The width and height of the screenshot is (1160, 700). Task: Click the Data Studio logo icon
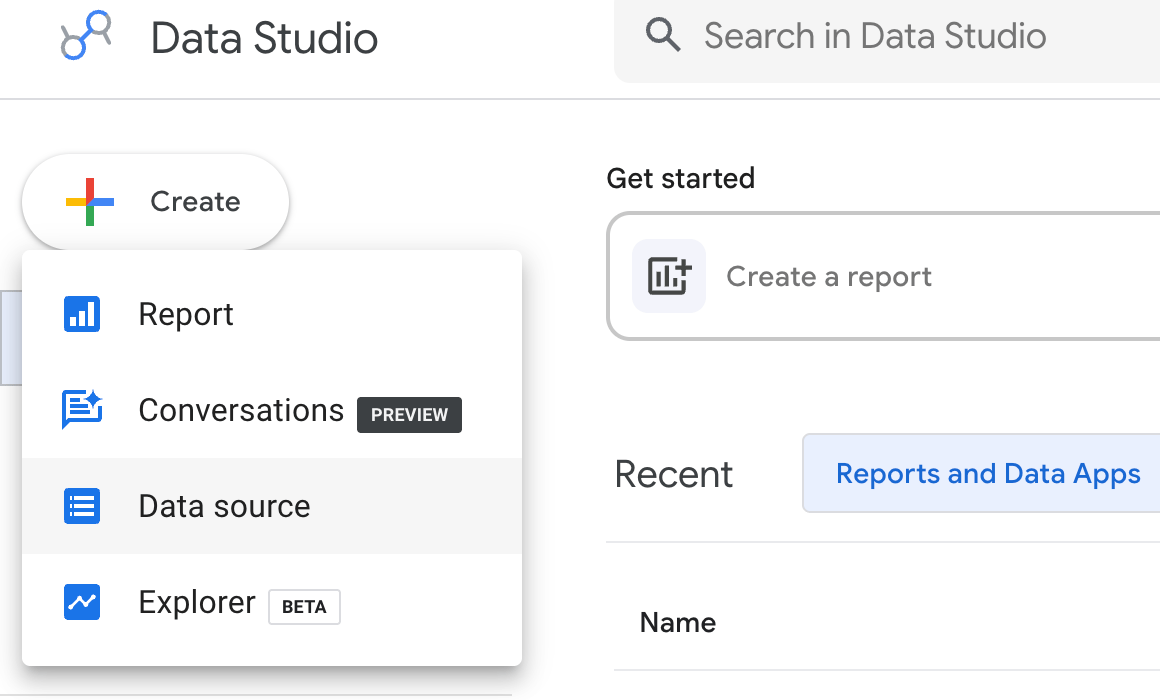click(86, 35)
